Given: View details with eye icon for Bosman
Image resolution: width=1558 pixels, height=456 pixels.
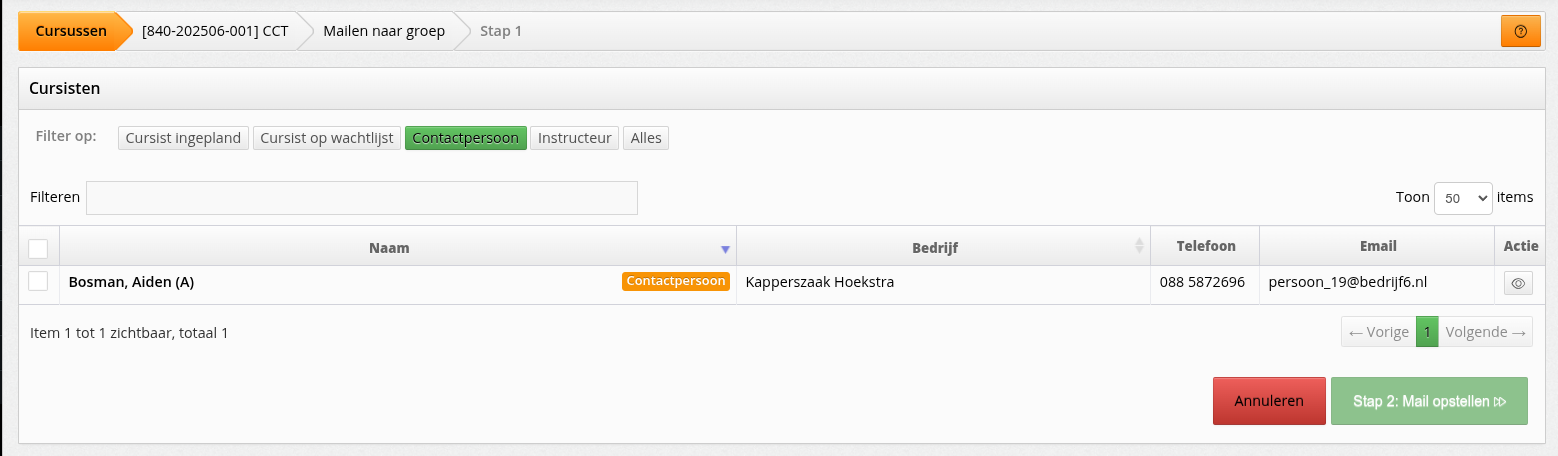Looking at the screenshot, I should click(x=1517, y=283).
